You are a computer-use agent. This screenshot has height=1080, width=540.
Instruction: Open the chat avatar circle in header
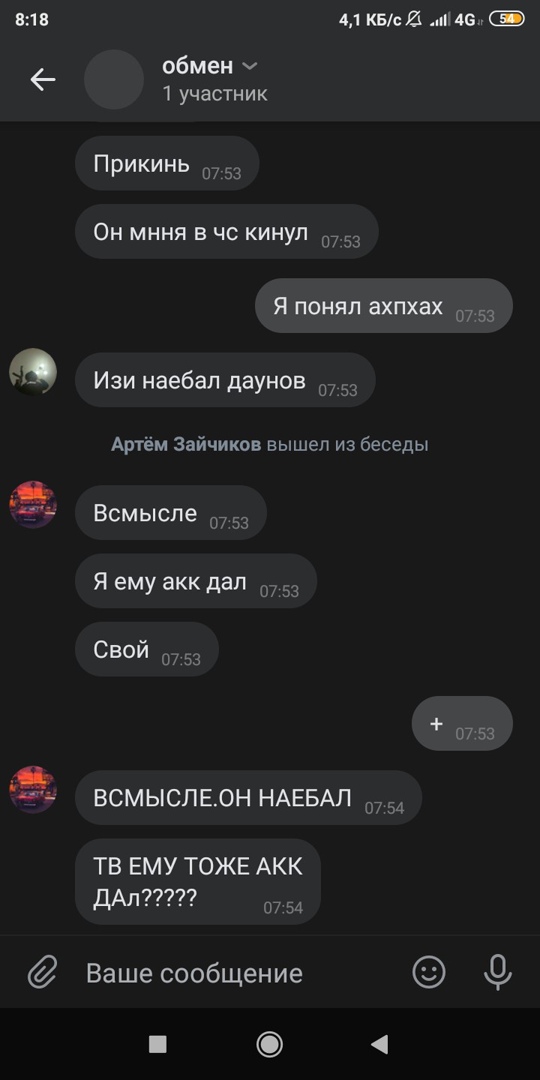114,80
